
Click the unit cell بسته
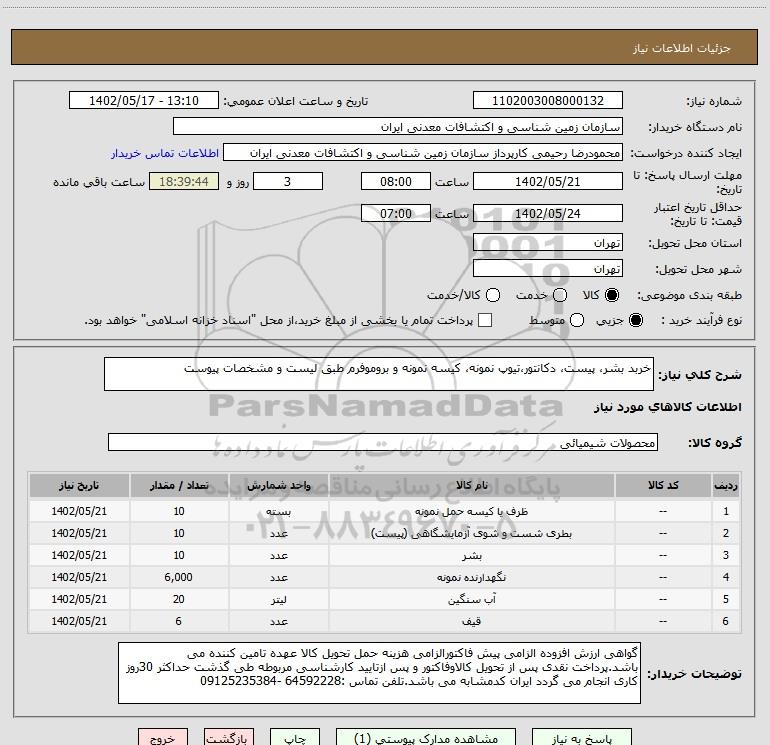[x=278, y=511]
